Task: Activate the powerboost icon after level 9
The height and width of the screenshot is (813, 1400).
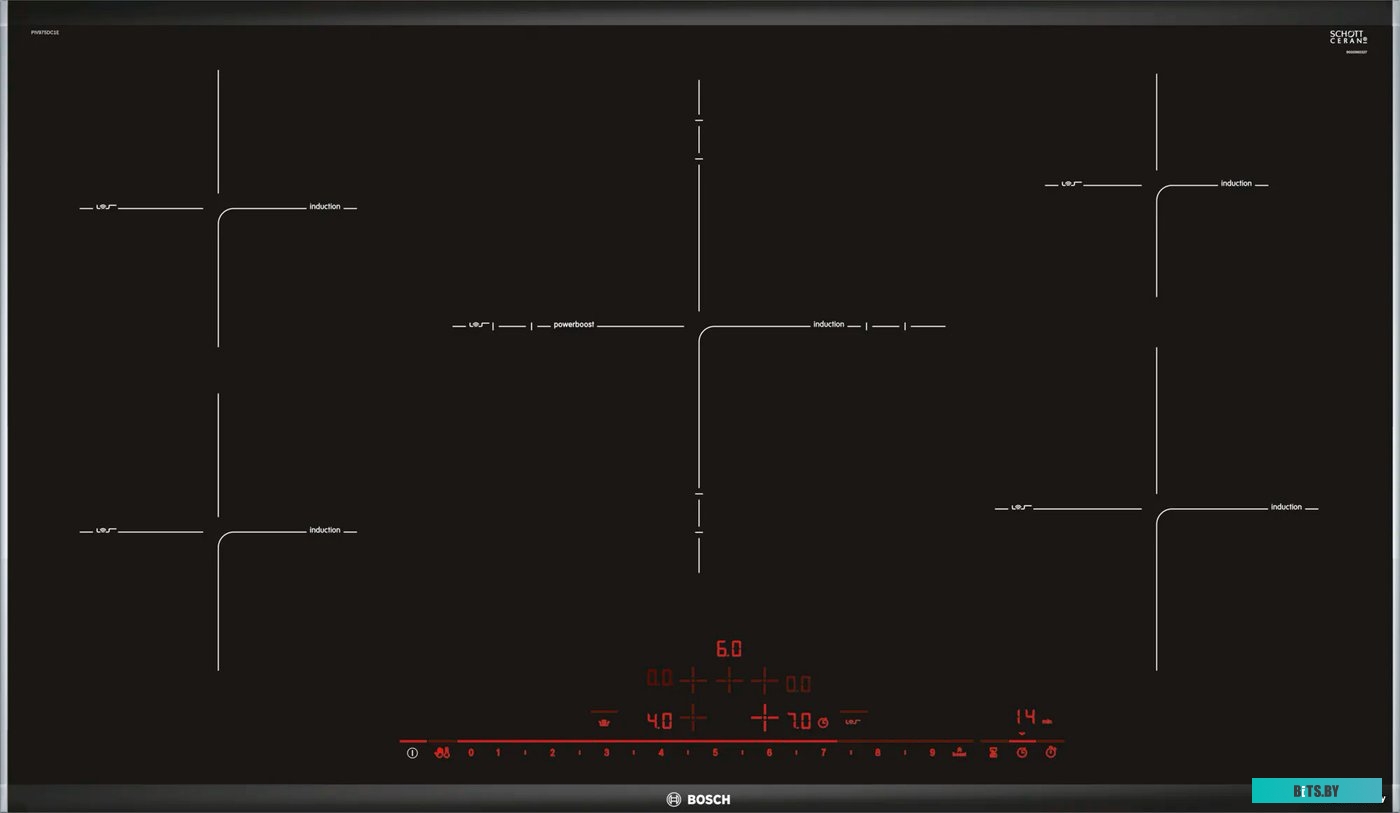Action: coord(959,752)
